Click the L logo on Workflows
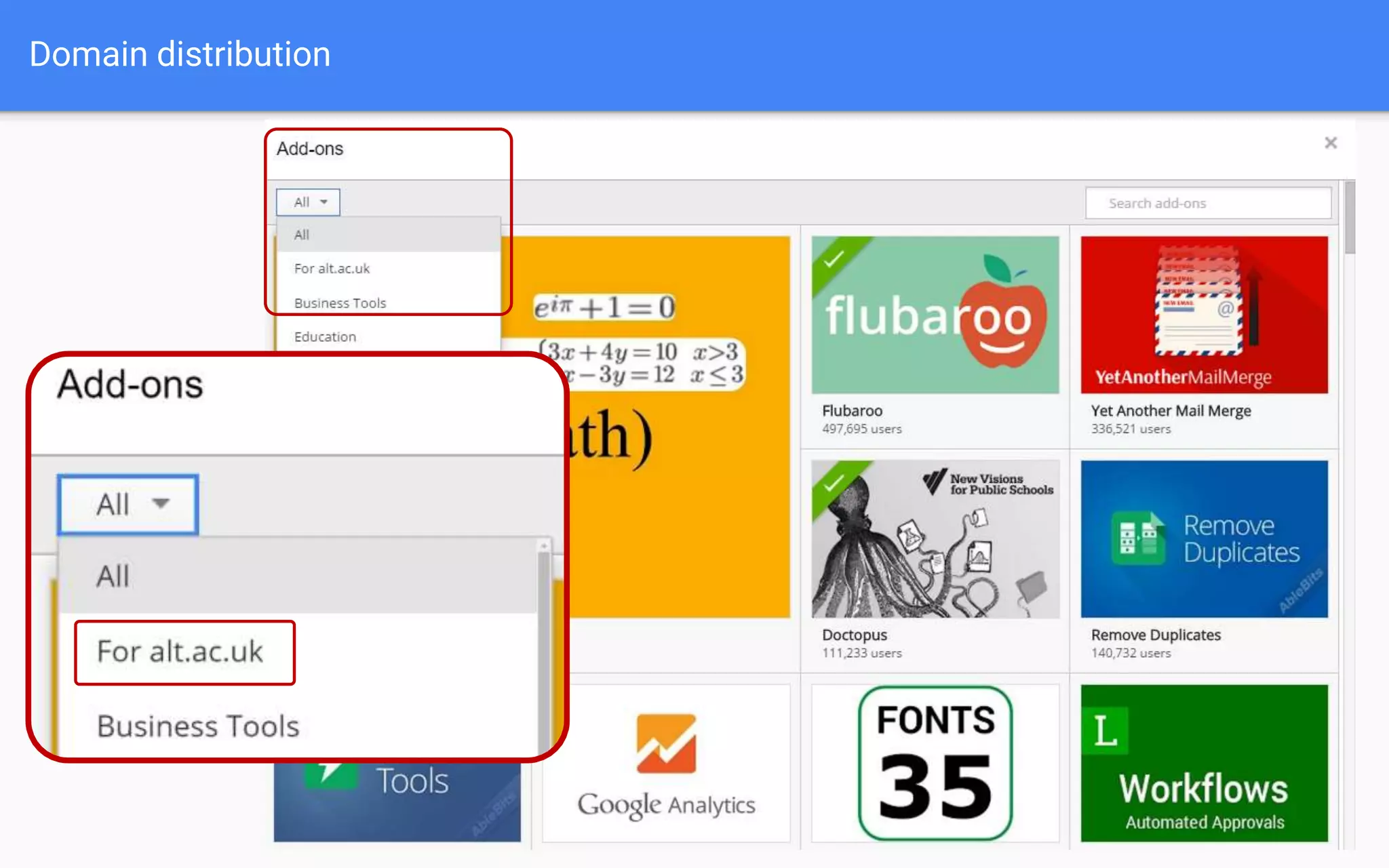Screen dimensions: 1389x868 click(1105, 731)
